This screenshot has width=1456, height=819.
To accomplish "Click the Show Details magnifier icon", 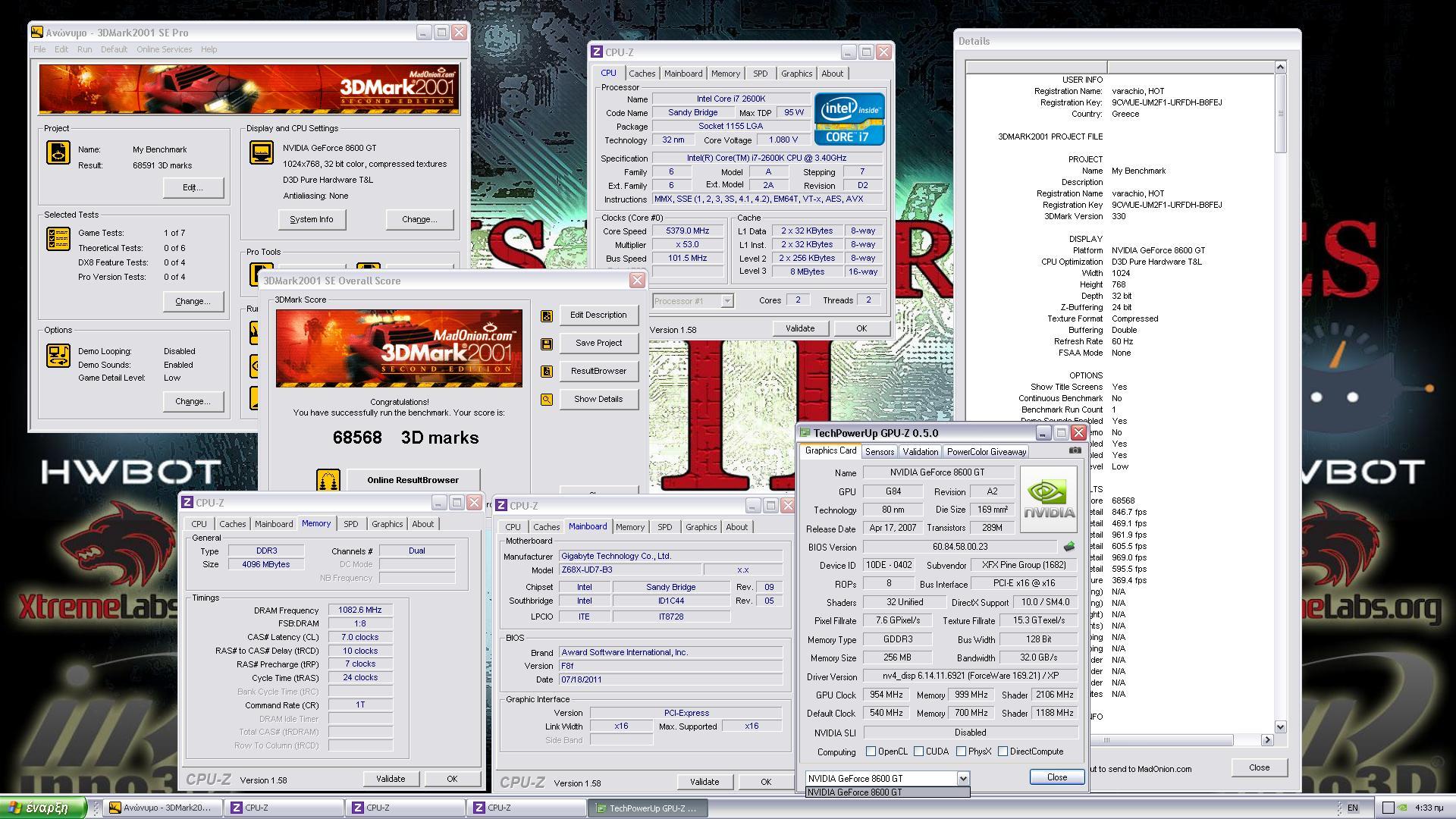I will click(547, 400).
